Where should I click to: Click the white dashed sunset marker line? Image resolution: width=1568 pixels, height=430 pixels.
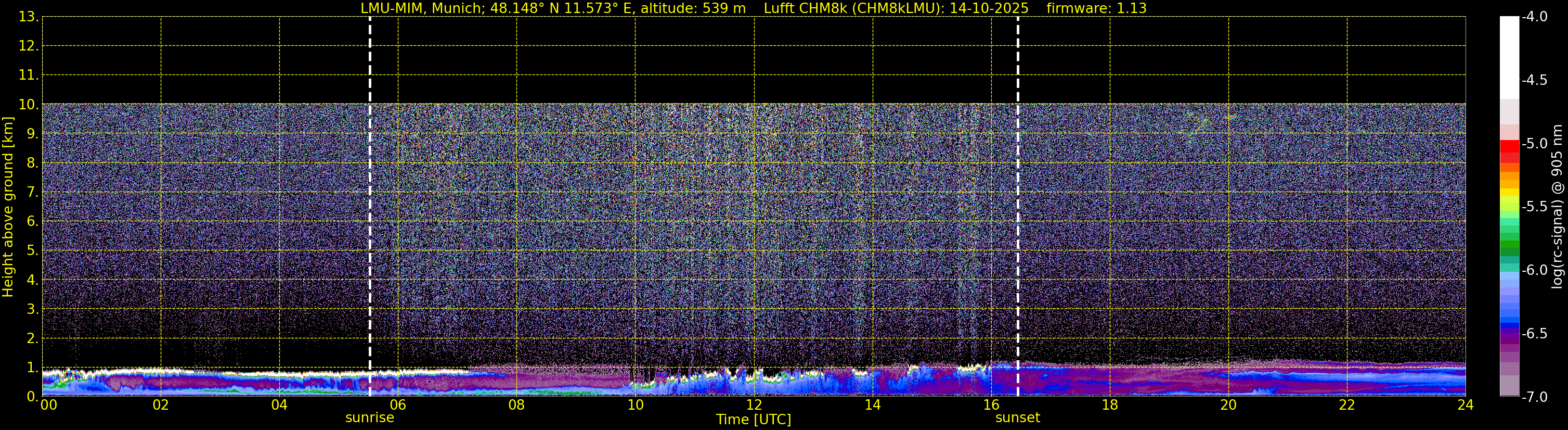(x=1018, y=207)
